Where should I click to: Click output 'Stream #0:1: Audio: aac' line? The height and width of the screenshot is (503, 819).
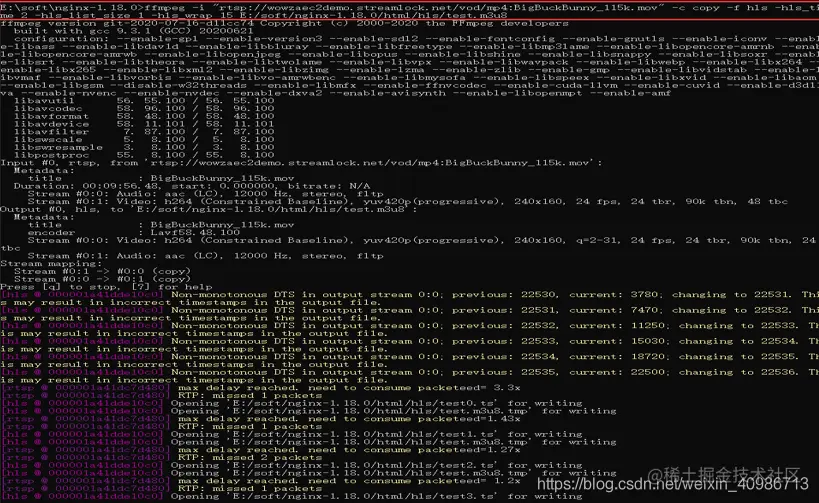pos(205,256)
